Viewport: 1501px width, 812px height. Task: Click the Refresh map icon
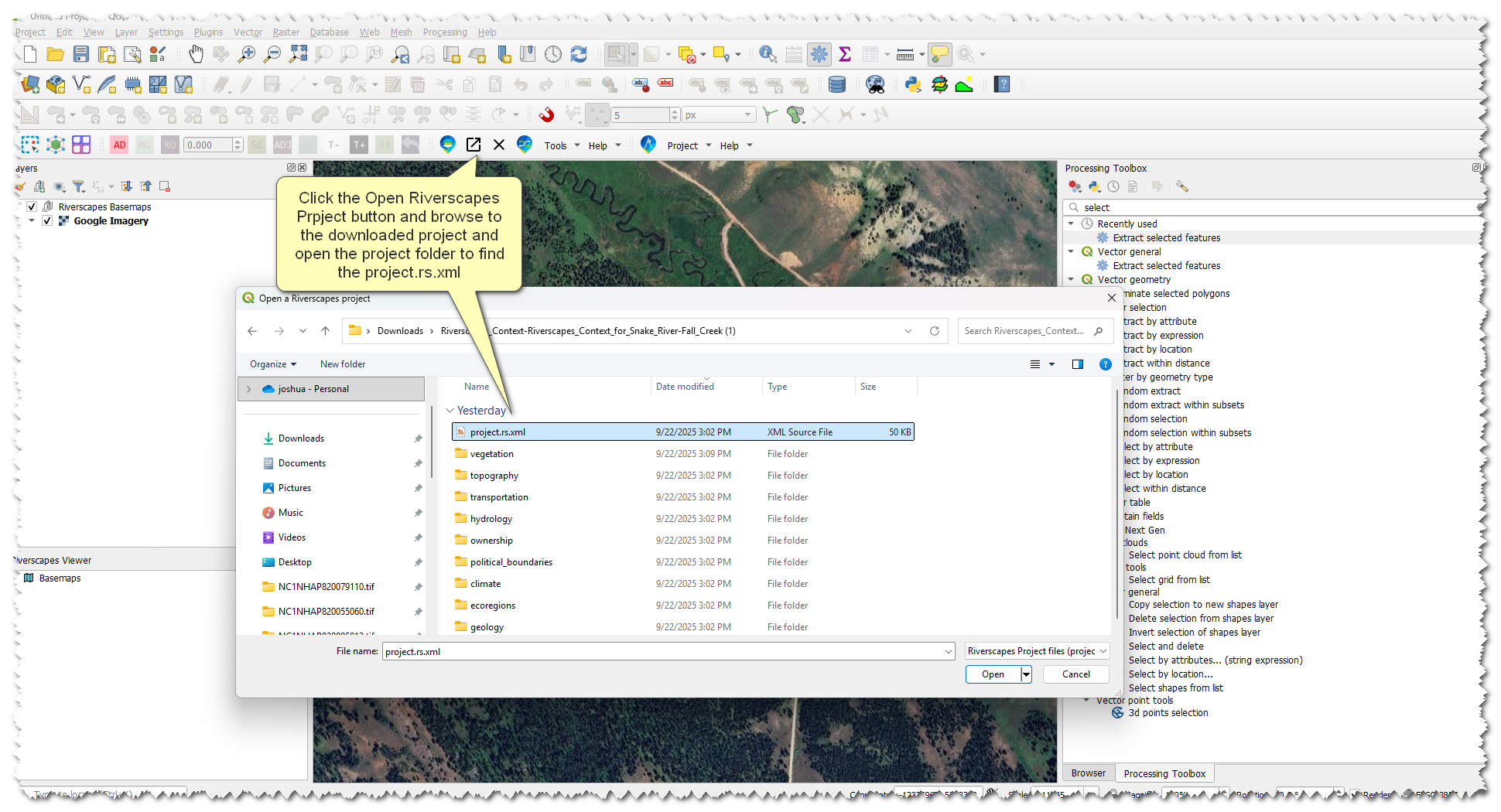pos(579,54)
